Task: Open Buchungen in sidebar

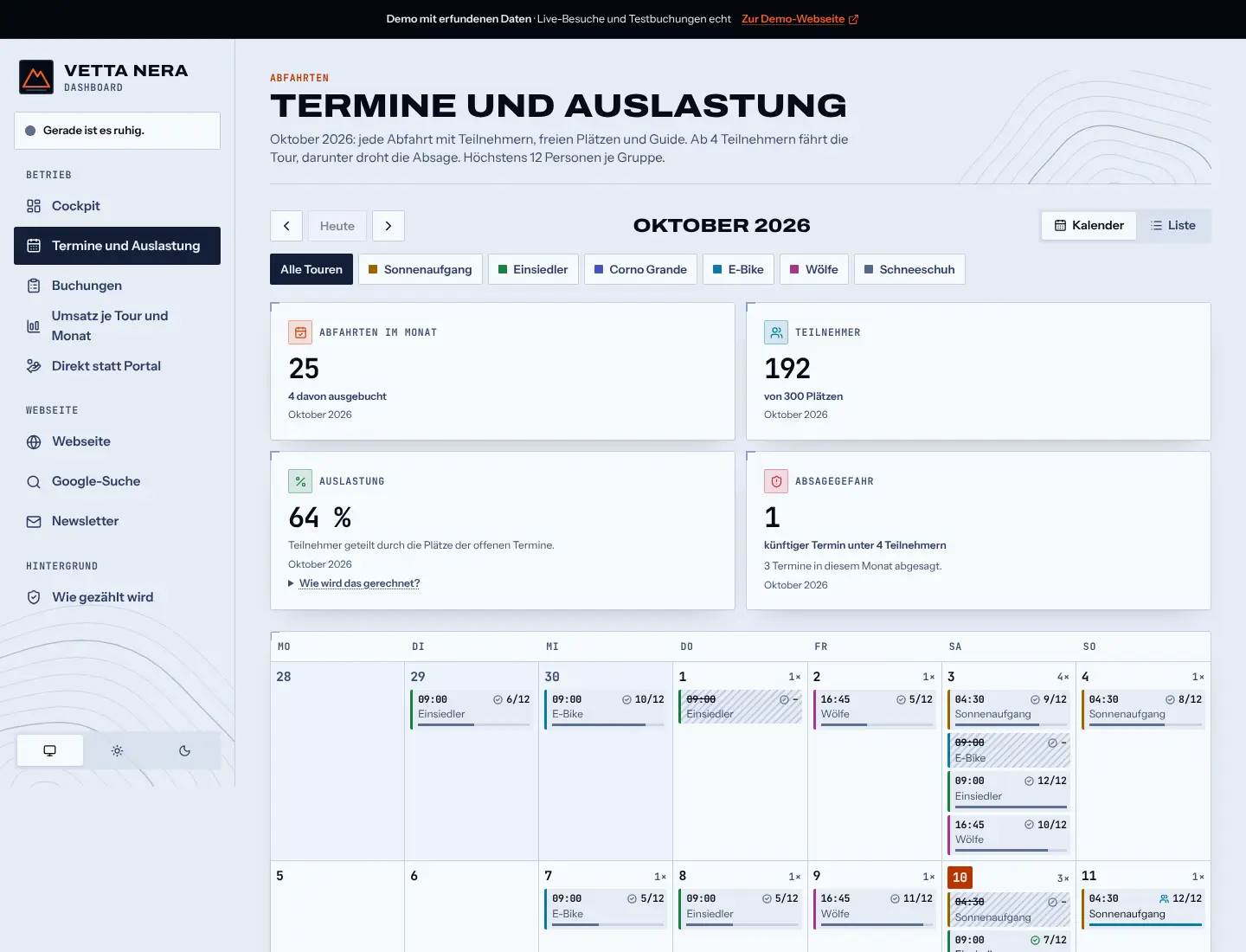Action: point(117,286)
